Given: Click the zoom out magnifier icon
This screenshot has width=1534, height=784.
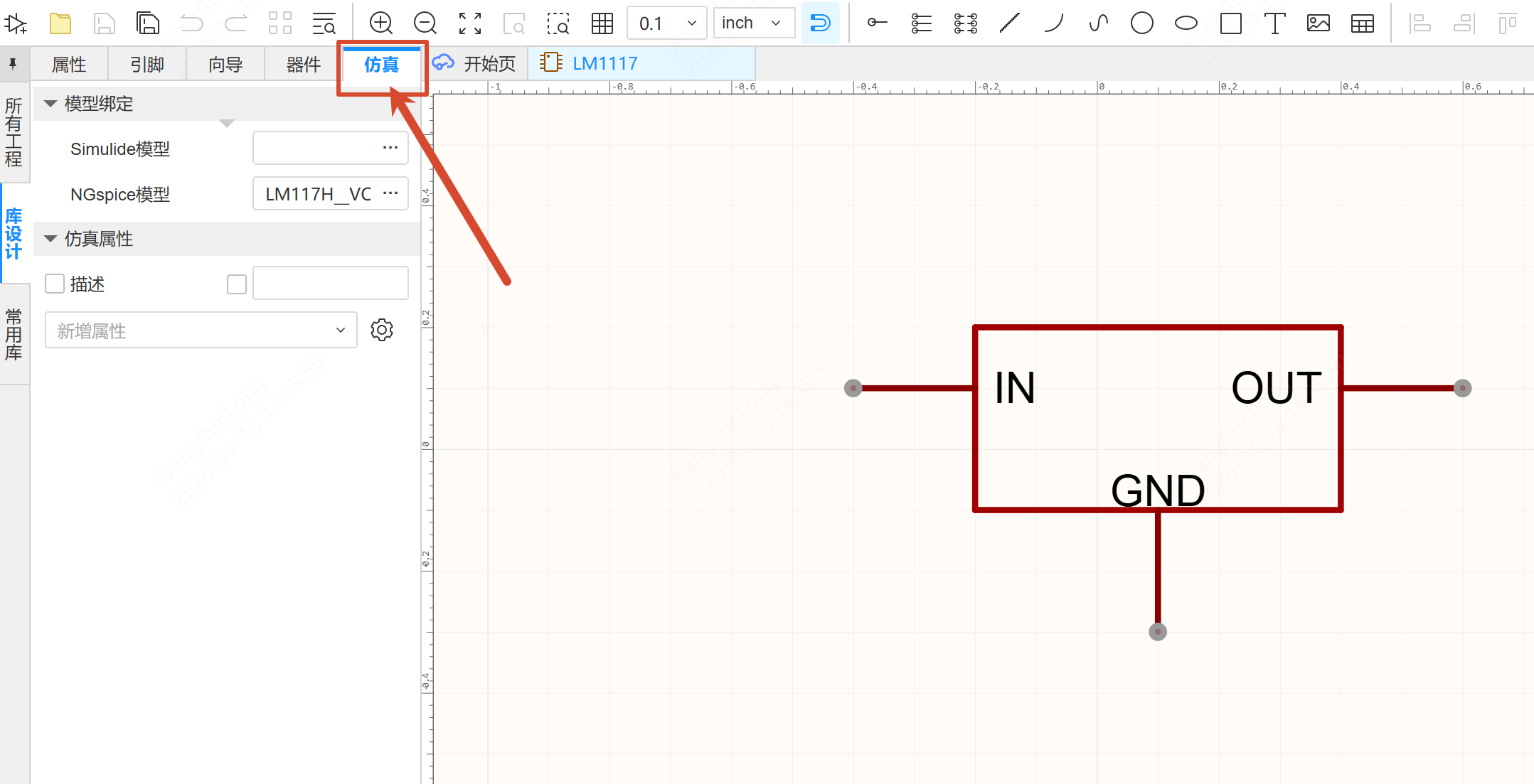Looking at the screenshot, I should [x=425, y=23].
